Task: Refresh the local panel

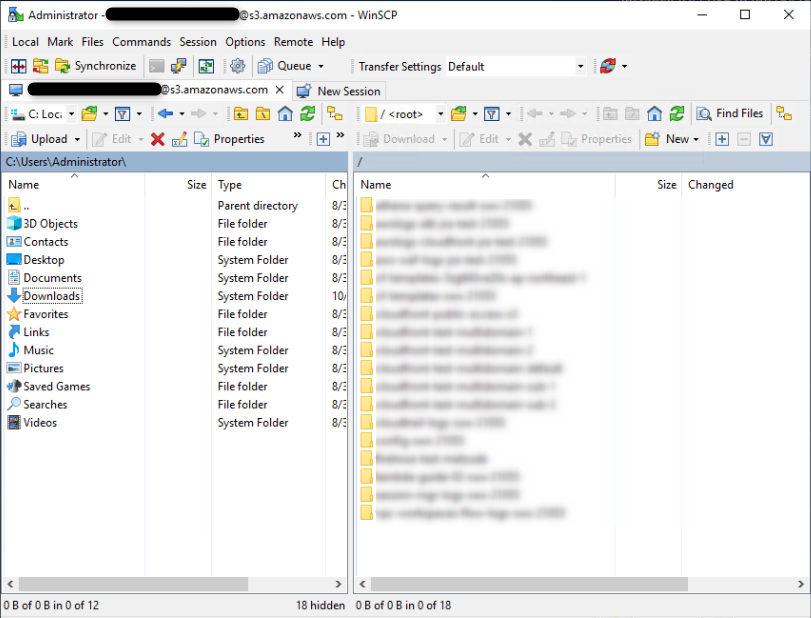Action: coord(308,114)
